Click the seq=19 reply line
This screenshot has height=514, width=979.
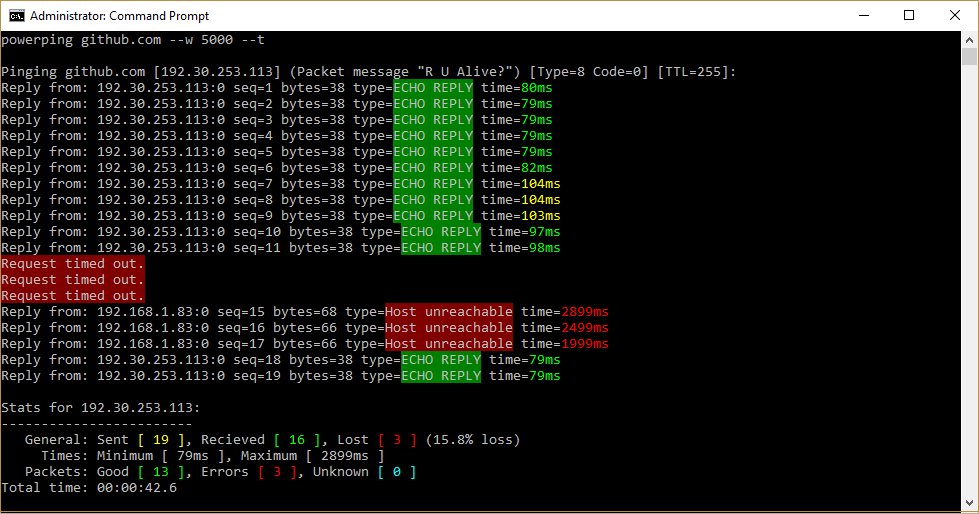281,376
